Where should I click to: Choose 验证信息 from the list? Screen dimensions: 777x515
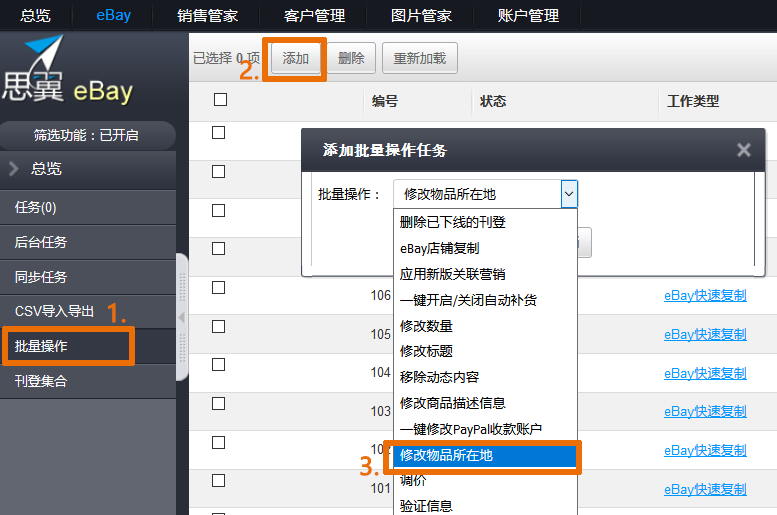coord(485,506)
